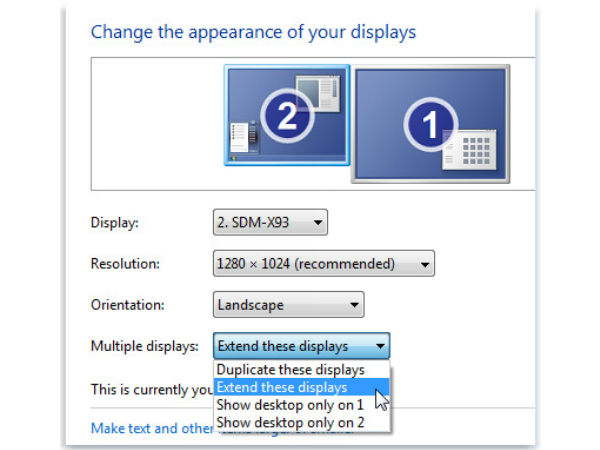Collapse the Multiple displays combo box
This screenshot has width=600, height=450.
(301, 346)
